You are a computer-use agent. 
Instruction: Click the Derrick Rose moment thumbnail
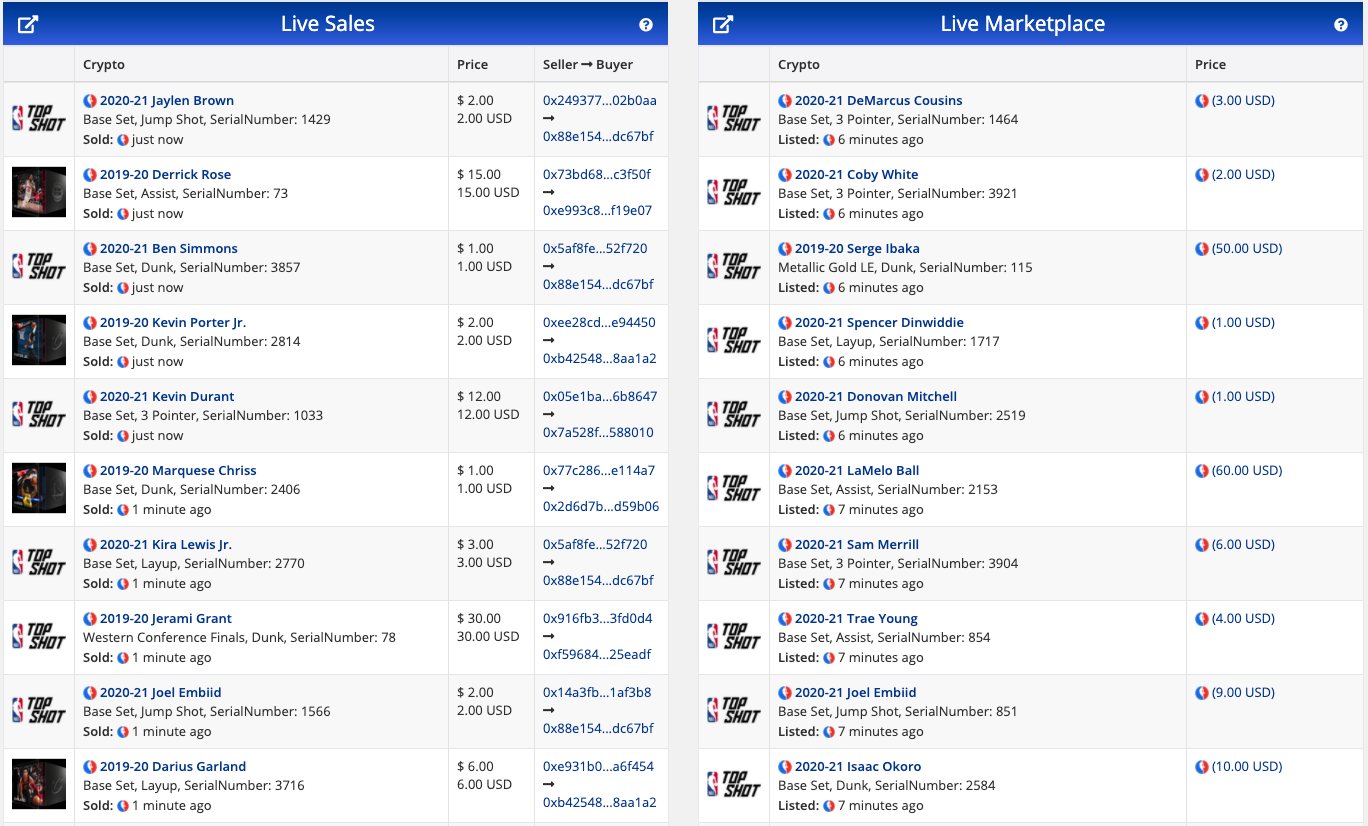click(39, 192)
